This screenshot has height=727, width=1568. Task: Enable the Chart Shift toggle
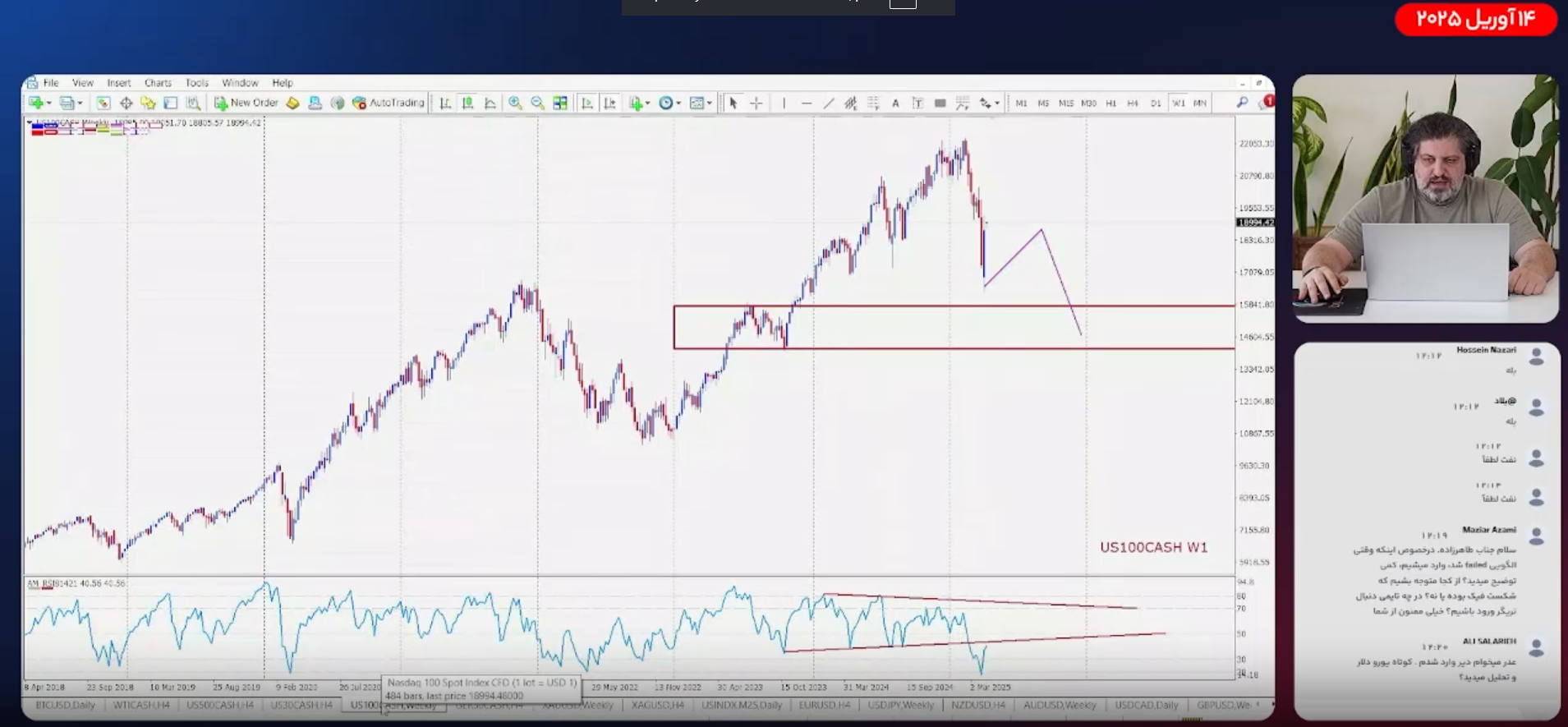(609, 103)
